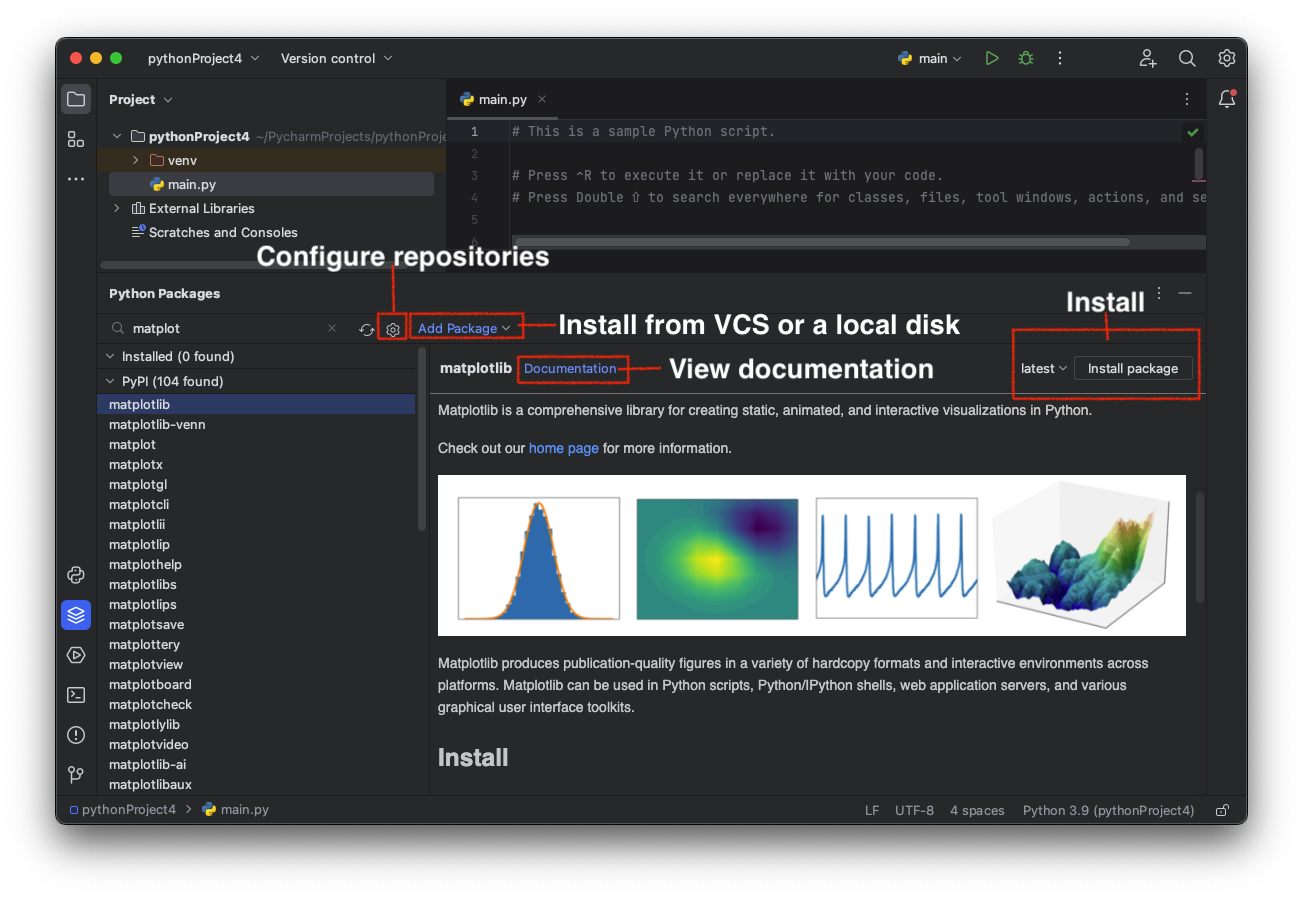Screen dimensions: 1303x898
Task: Run the main configuration
Action: coord(991,58)
